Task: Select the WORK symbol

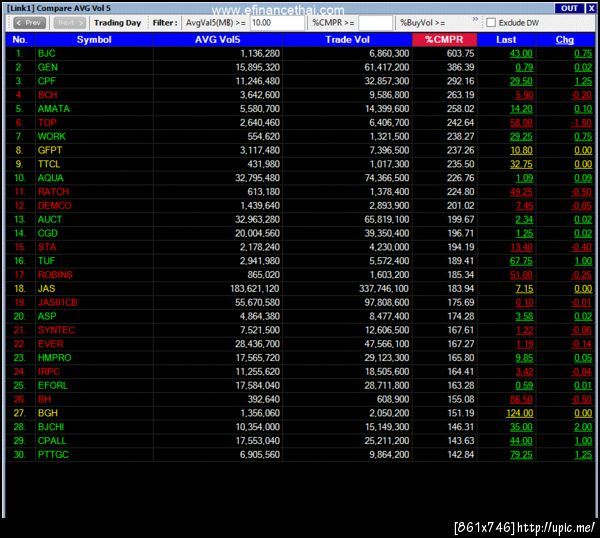Action: [51, 137]
